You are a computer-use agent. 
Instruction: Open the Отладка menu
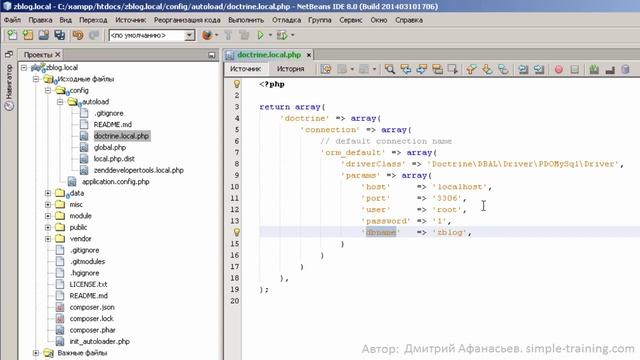point(287,20)
